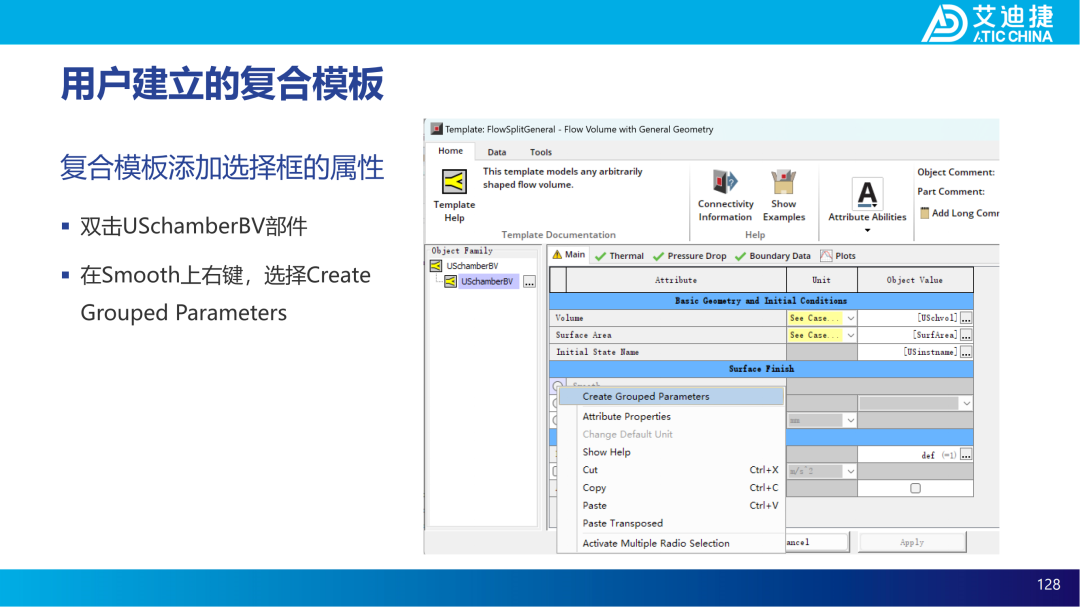Click the Object Value column header

click(x=915, y=280)
